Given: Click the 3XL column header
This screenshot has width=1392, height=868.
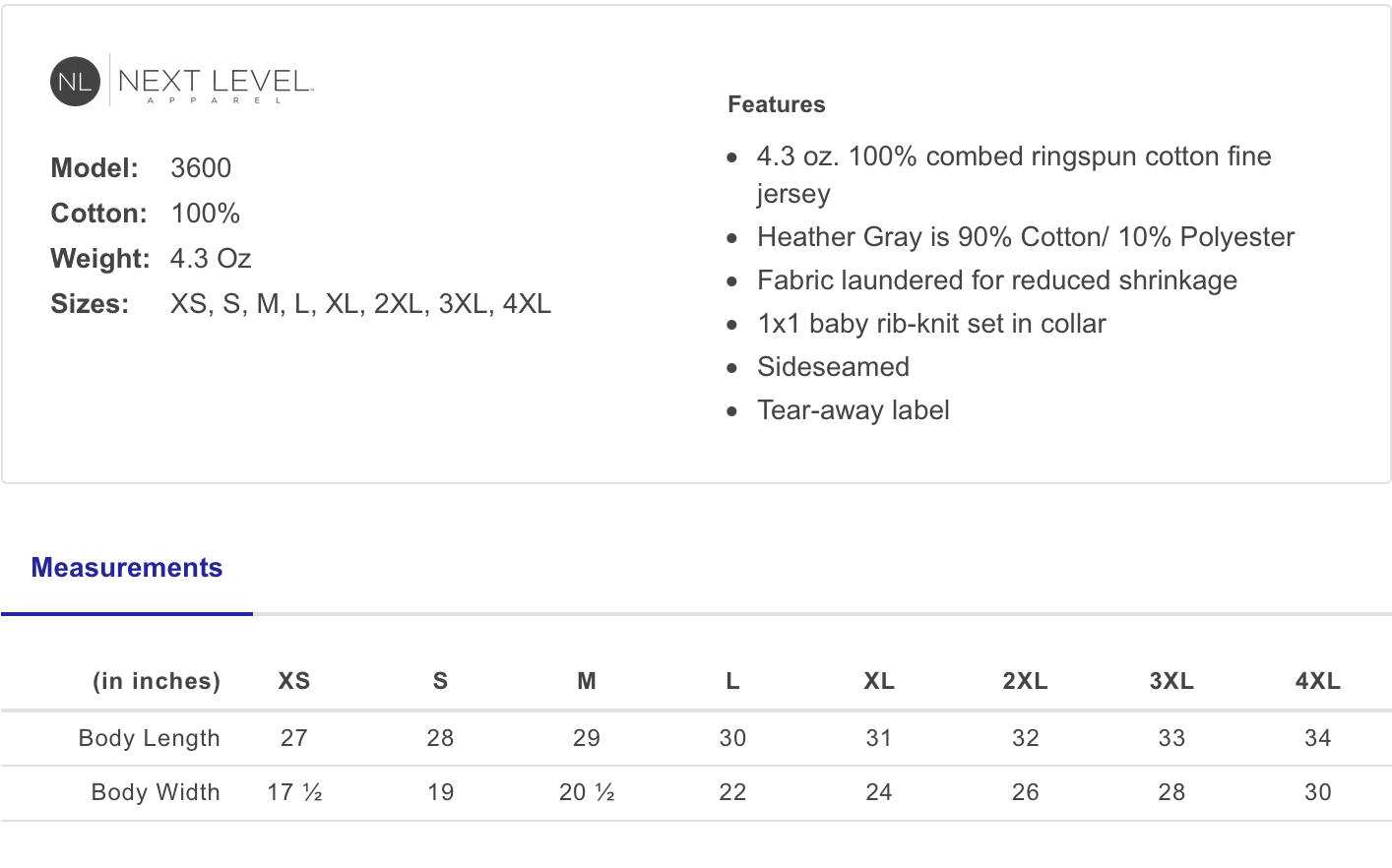Looking at the screenshot, I should pos(1171,681).
